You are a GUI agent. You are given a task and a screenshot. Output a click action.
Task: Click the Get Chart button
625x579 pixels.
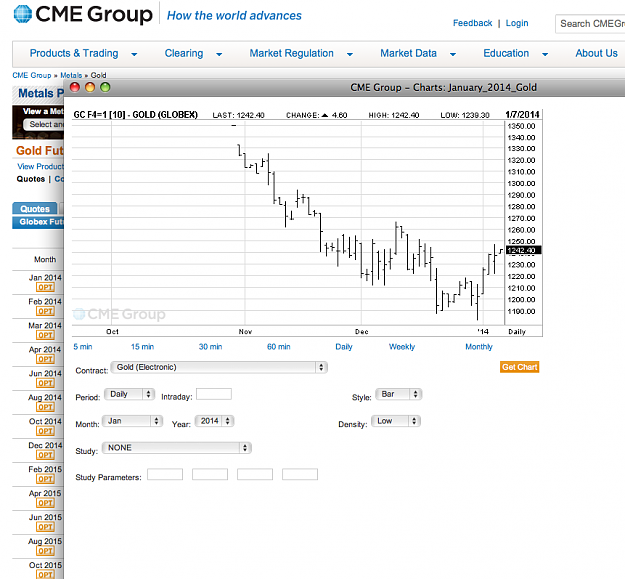pos(519,367)
